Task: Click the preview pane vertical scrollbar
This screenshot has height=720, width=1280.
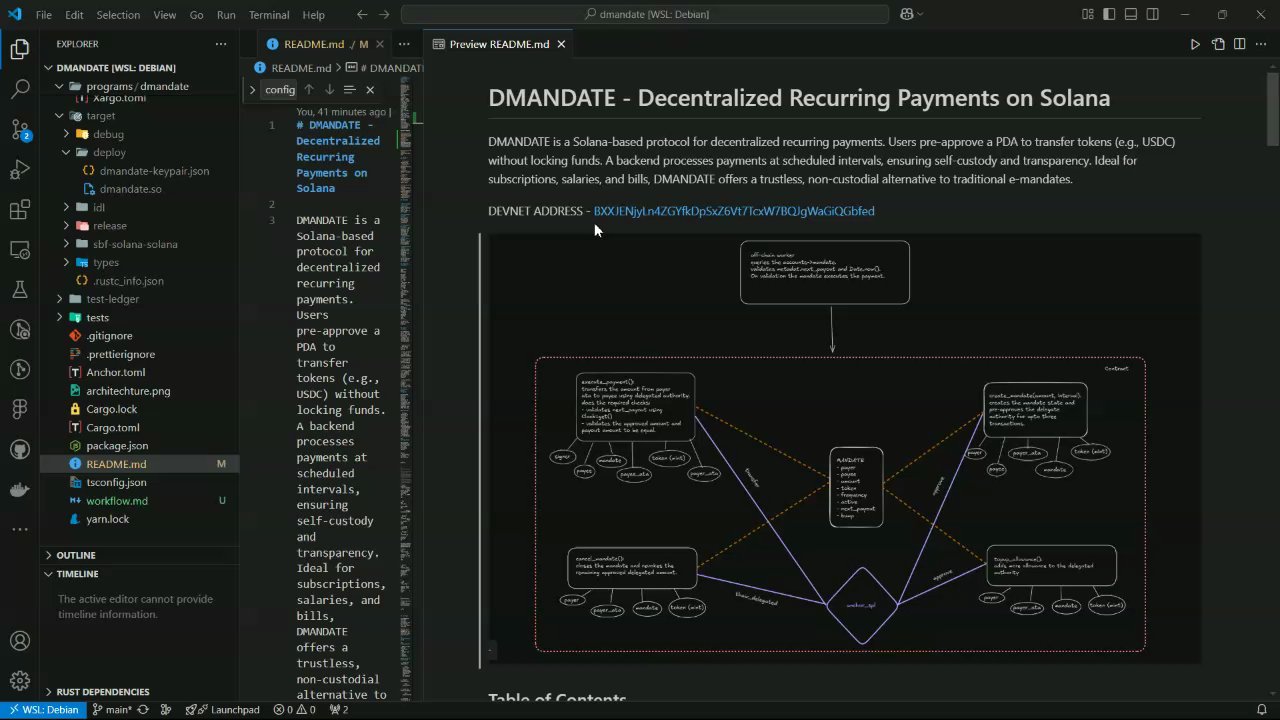Action: click(1273, 110)
